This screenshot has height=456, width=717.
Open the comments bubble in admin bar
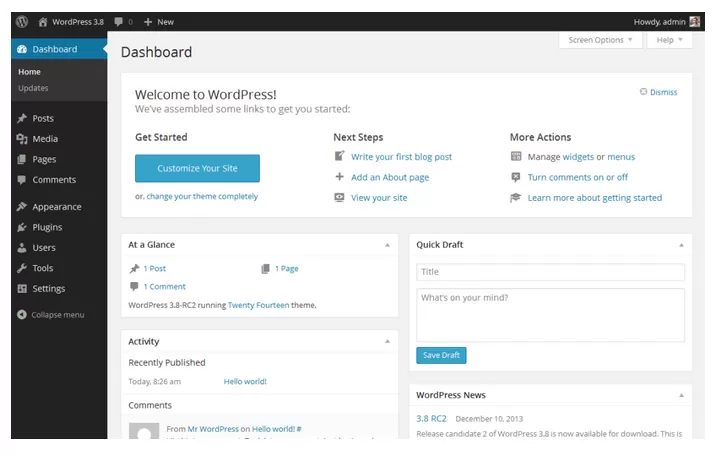(118, 22)
